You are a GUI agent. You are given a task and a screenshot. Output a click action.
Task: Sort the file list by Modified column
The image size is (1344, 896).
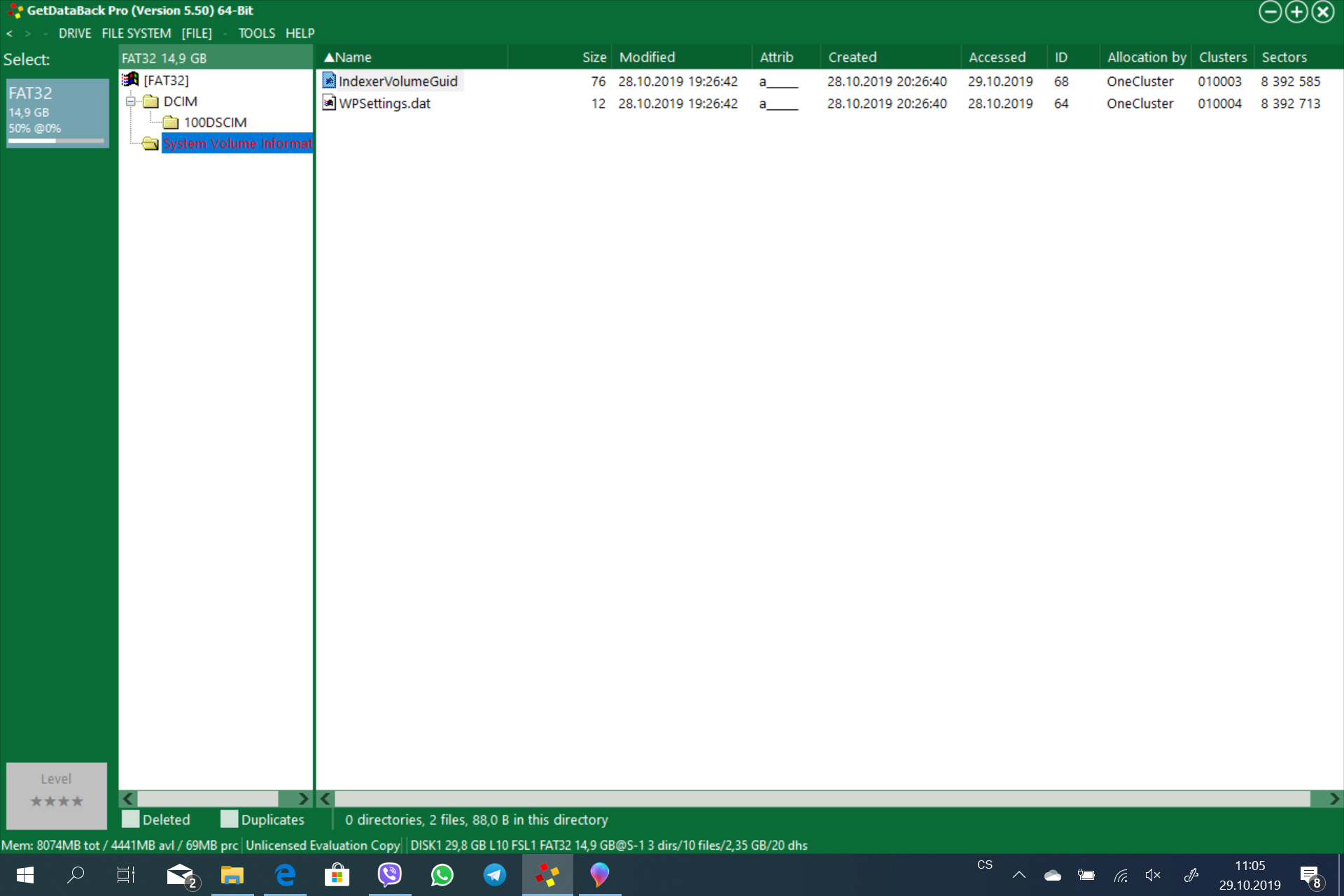[647, 57]
